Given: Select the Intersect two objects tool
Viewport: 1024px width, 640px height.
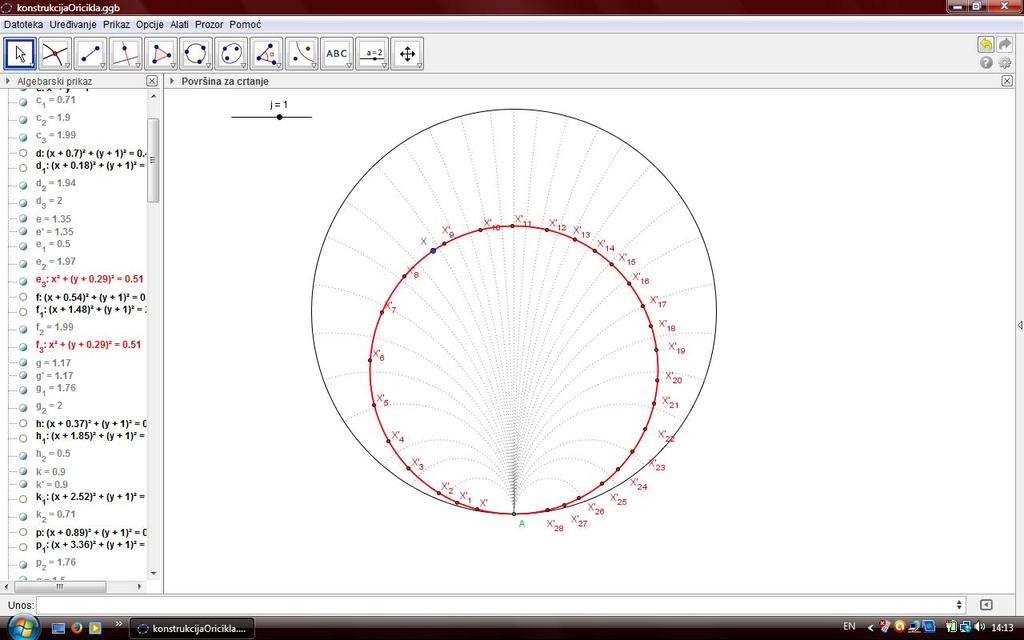Looking at the screenshot, I should click(x=55, y=54).
